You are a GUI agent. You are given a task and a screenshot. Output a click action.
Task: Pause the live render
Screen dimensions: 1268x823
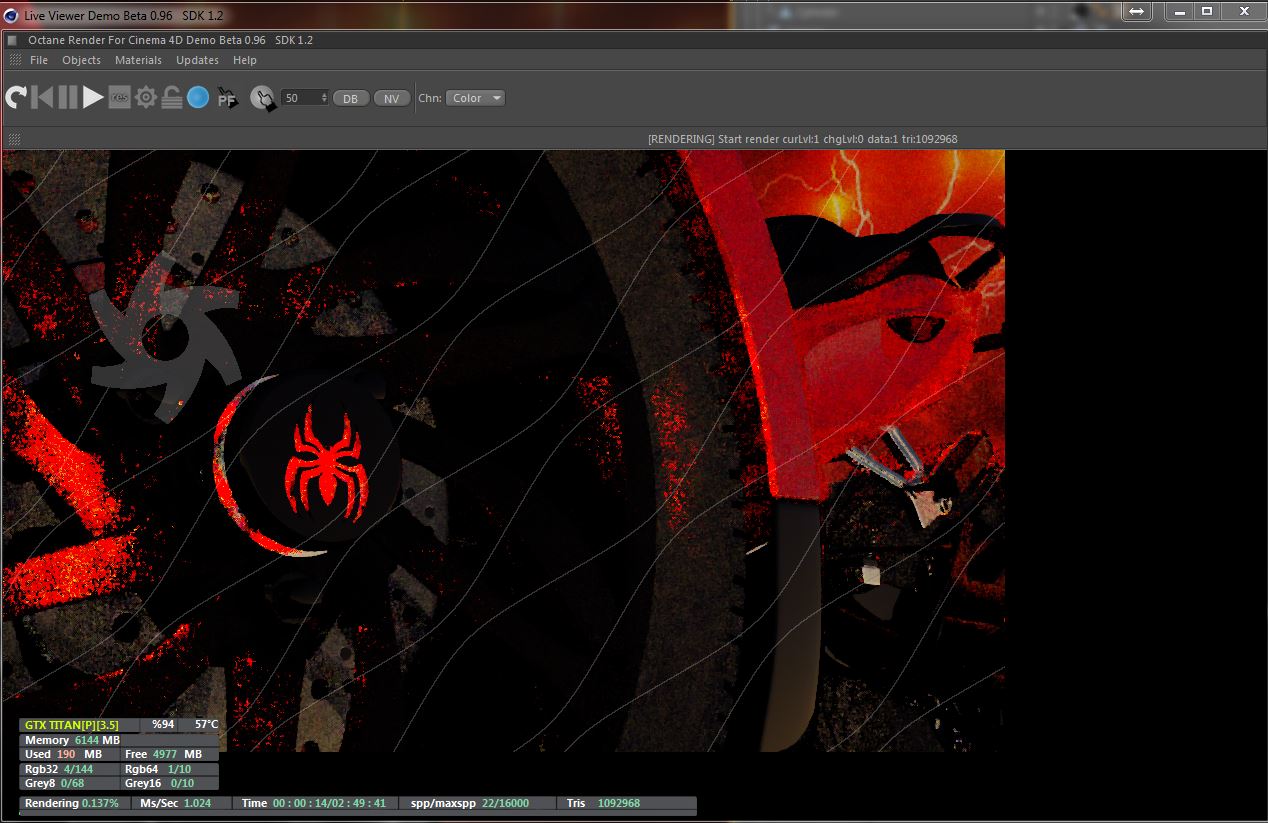(x=67, y=97)
